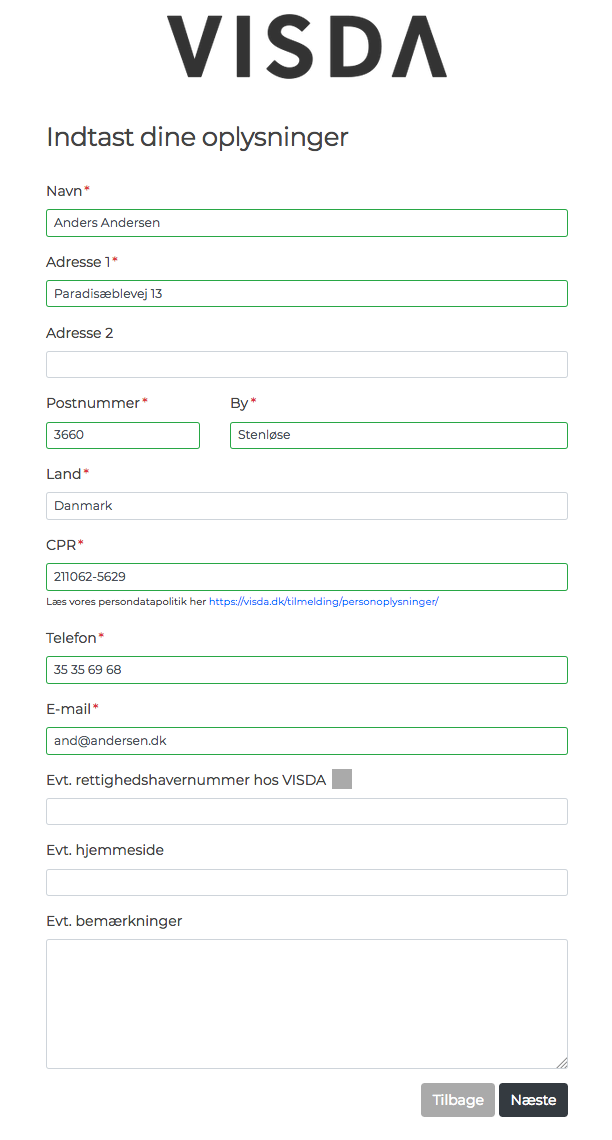Click the Telefon input field
The height and width of the screenshot is (1140, 612).
(307, 670)
